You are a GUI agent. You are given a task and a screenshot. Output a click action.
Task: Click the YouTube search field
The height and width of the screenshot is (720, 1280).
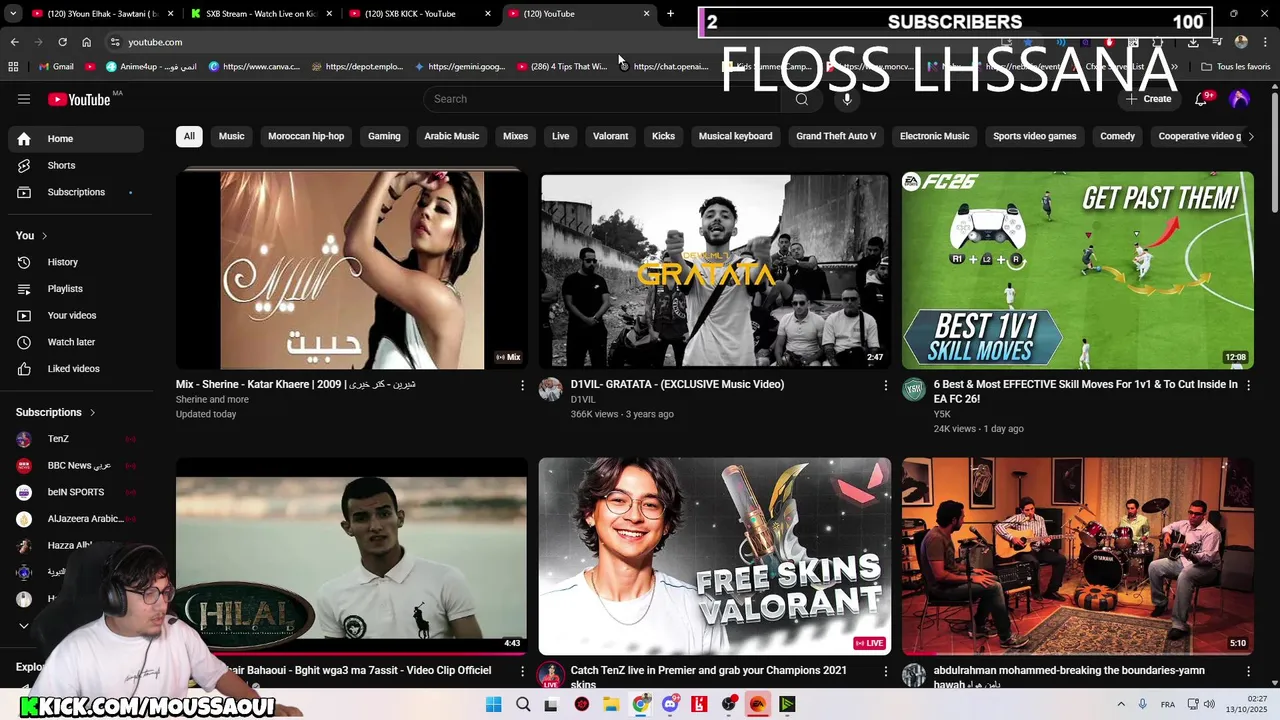click(x=602, y=99)
